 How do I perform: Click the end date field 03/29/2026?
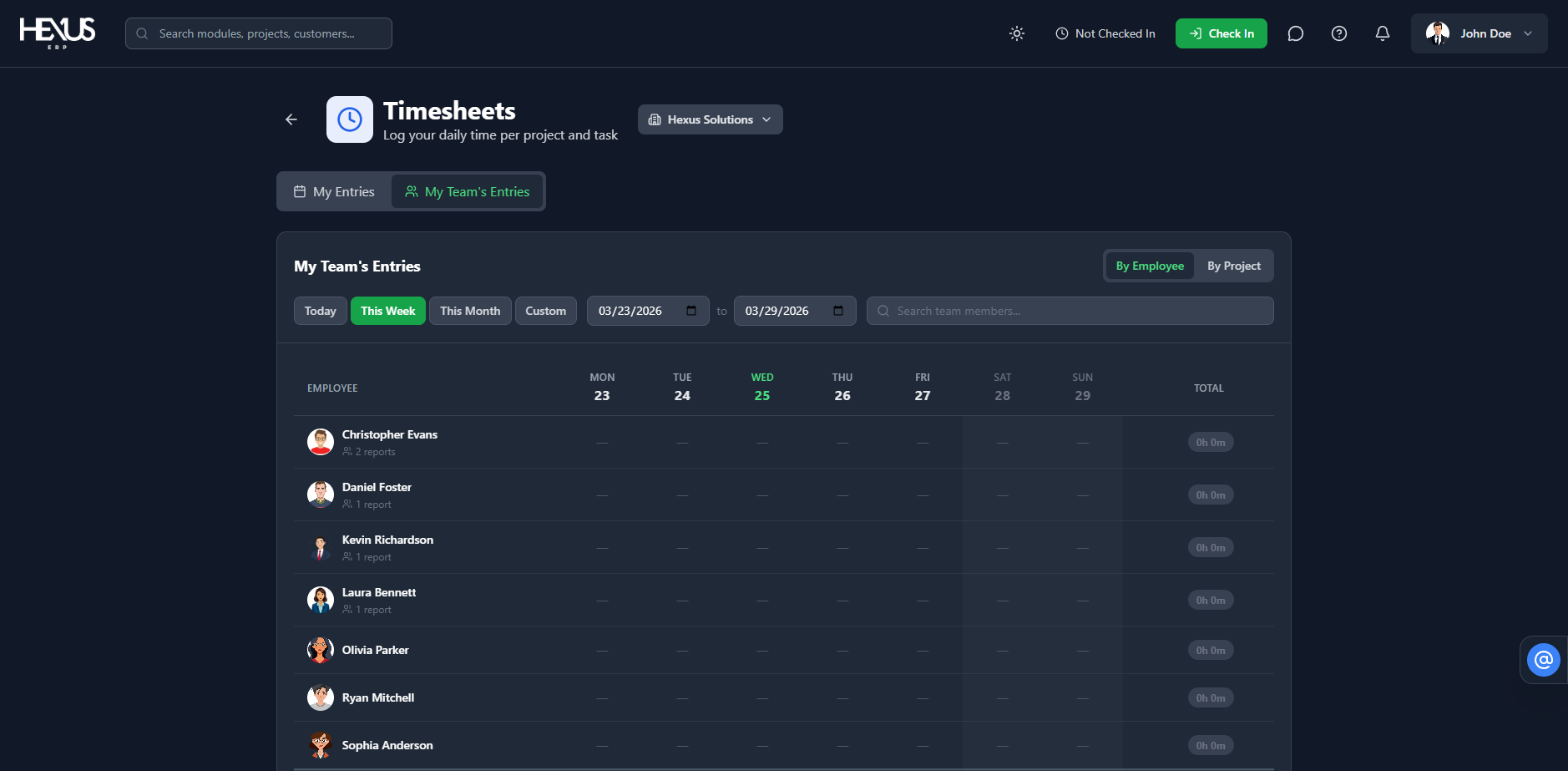click(795, 311)
